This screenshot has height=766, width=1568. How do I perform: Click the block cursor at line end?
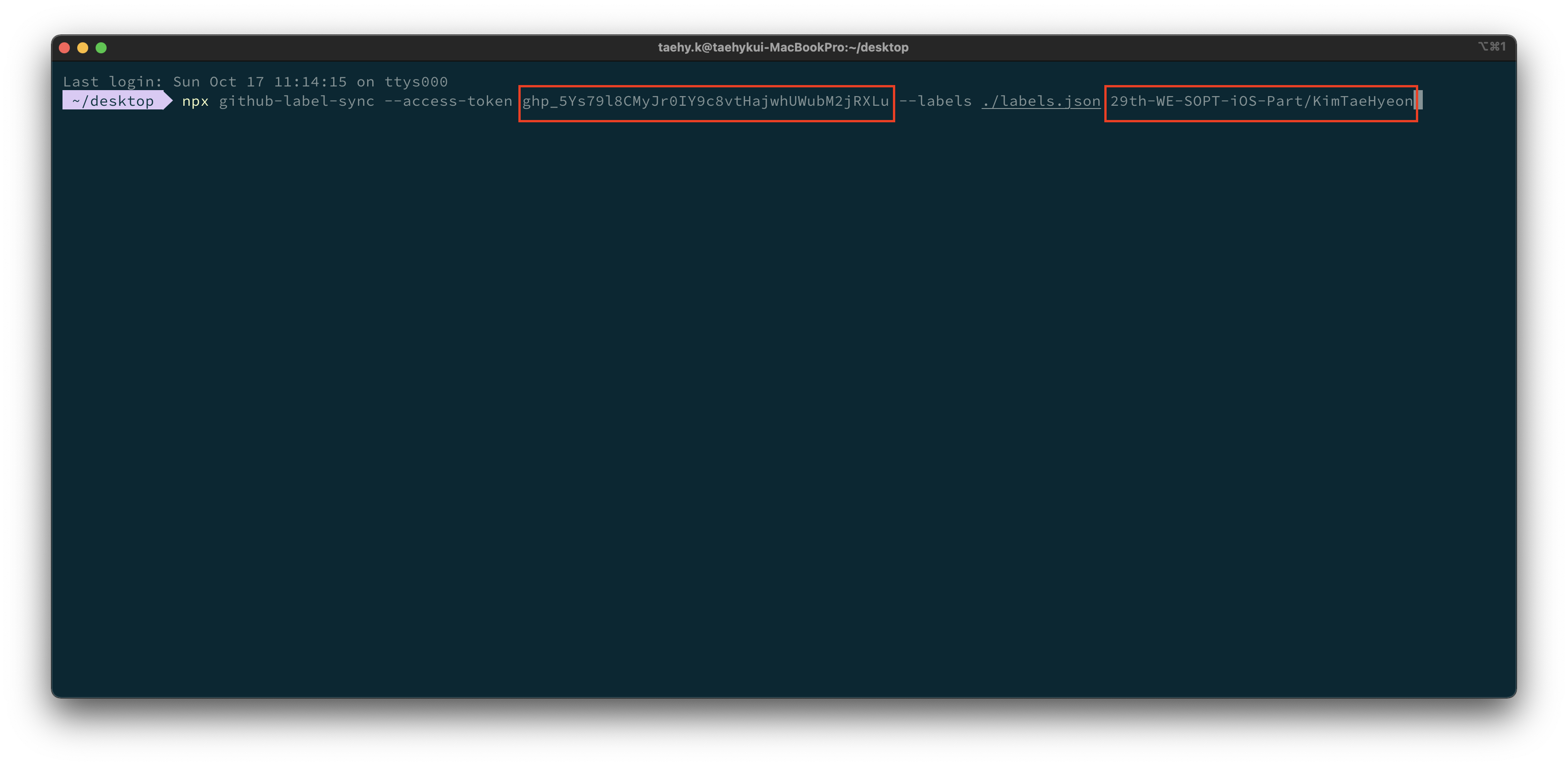pos(1419,101)
